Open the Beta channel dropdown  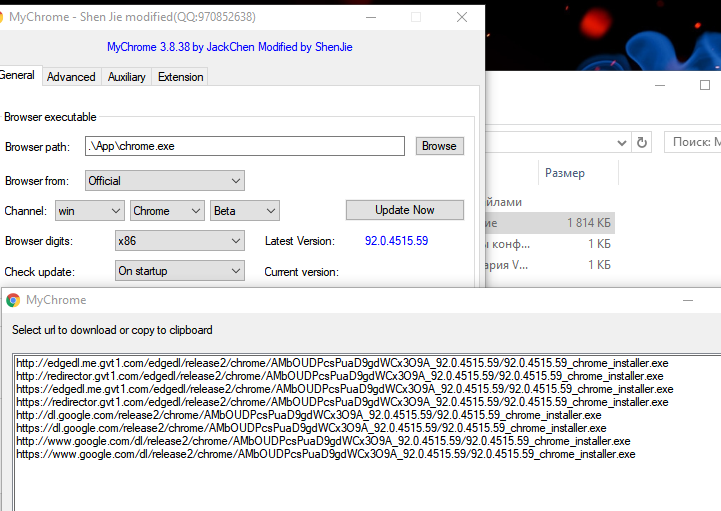tap(245, 211)
